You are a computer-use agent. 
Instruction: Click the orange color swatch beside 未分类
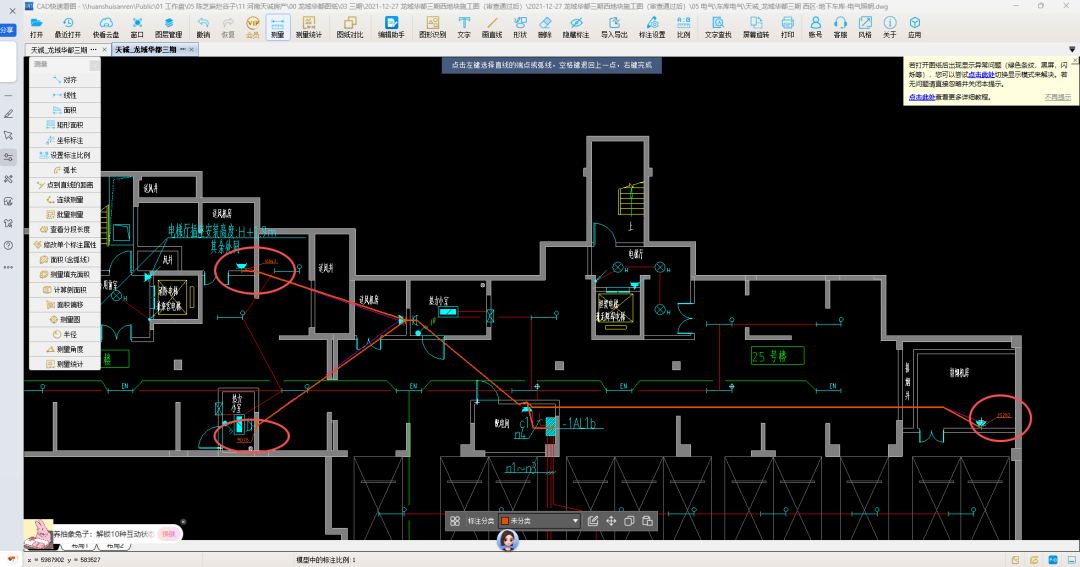[x=505, y=521]
